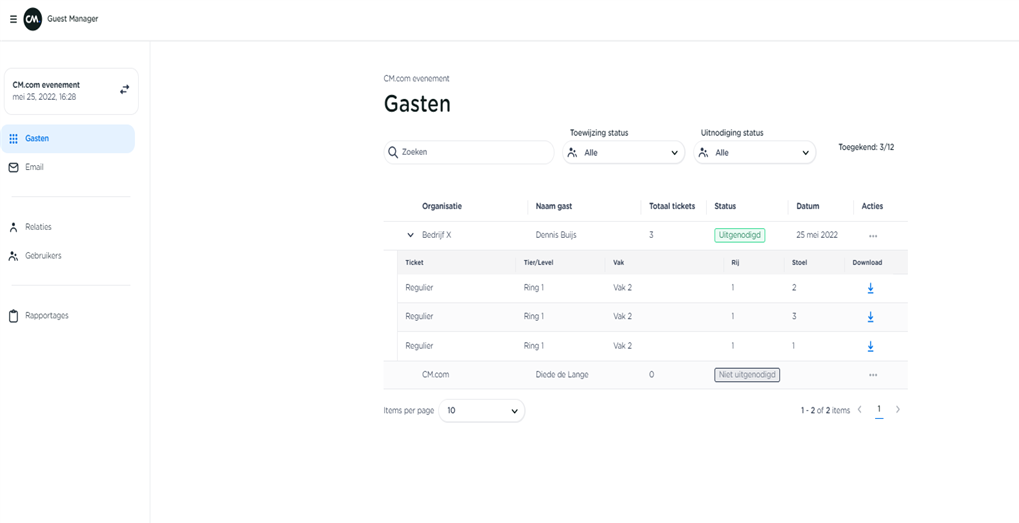Open actions menu for Dennis Buijs
Screen dimensions: 1019x523
pyautogui.click(x=872, y=235)
